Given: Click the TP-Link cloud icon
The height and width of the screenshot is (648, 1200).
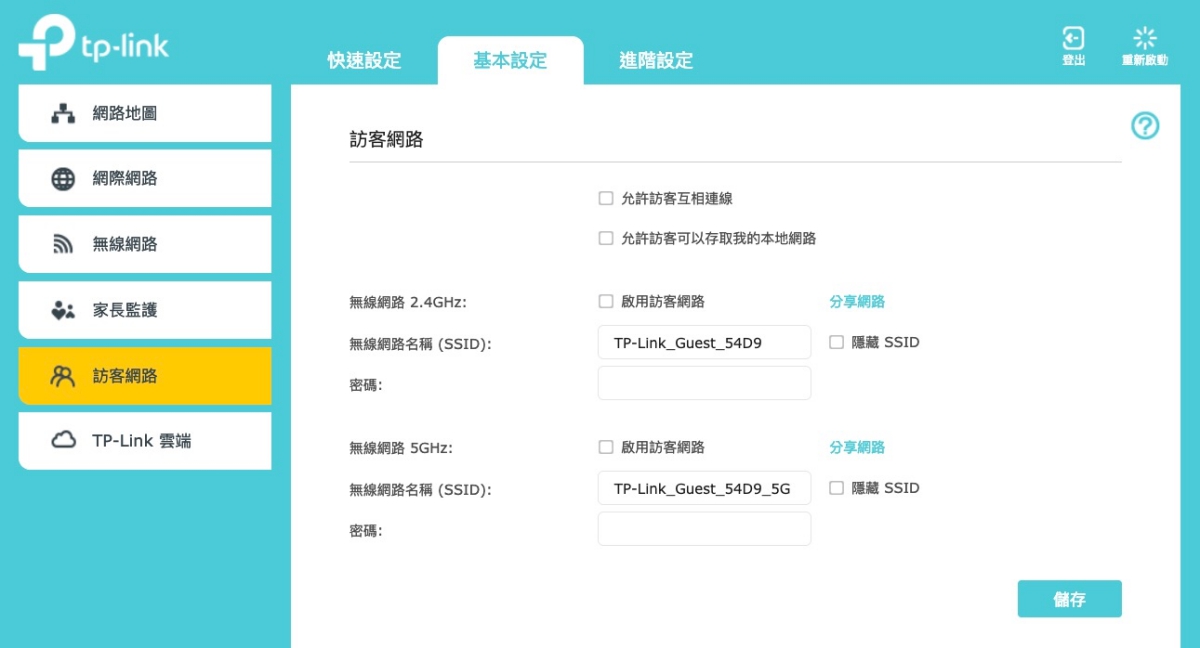Looking at the screenshot, I should pyautogui.click(x=63, y=441).
